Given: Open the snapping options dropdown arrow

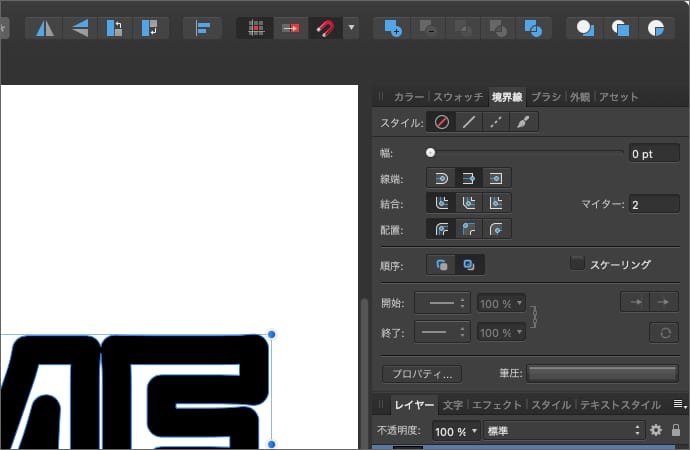Looking at the screenshot, I should tap(351, 28).
